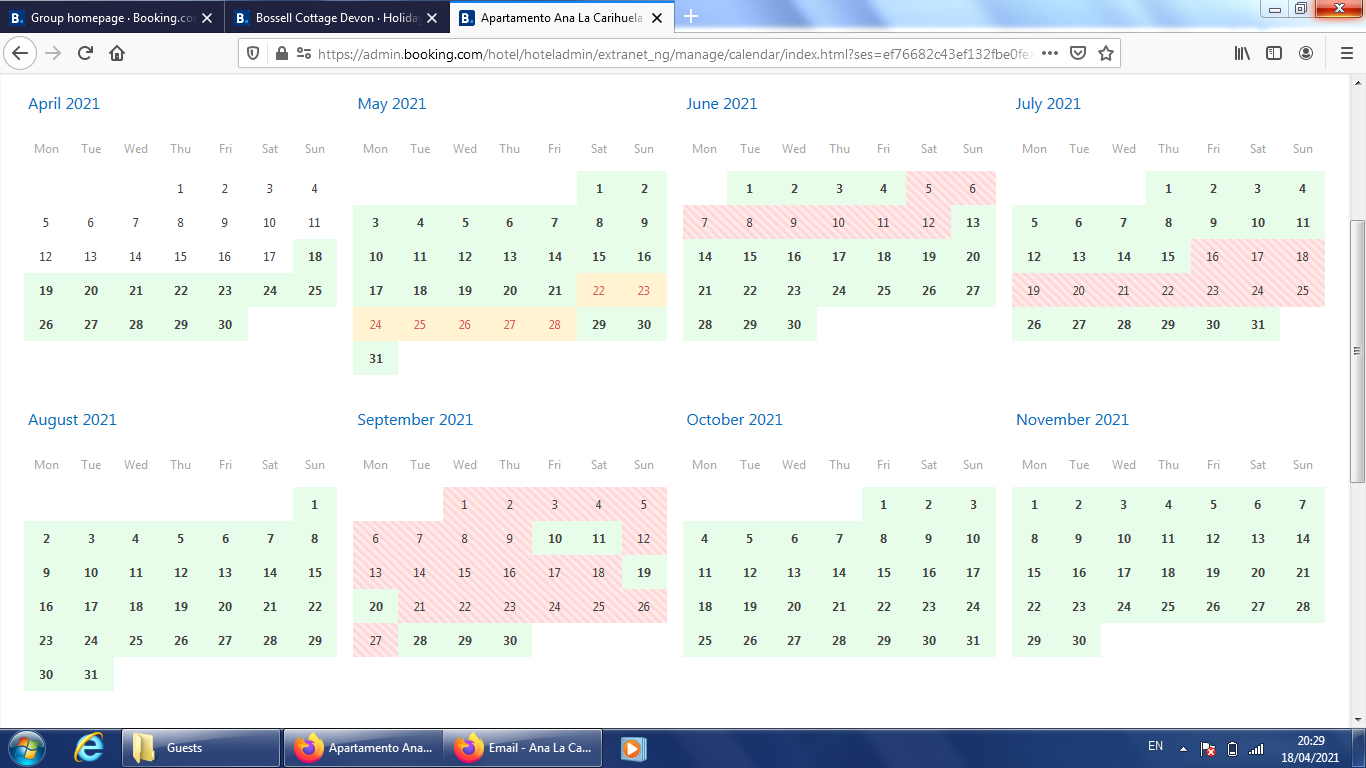Switch to Bossell Cottage Devon tab
The width and height of the screenshot is (1366, 768).
click(x=335, y=18)
